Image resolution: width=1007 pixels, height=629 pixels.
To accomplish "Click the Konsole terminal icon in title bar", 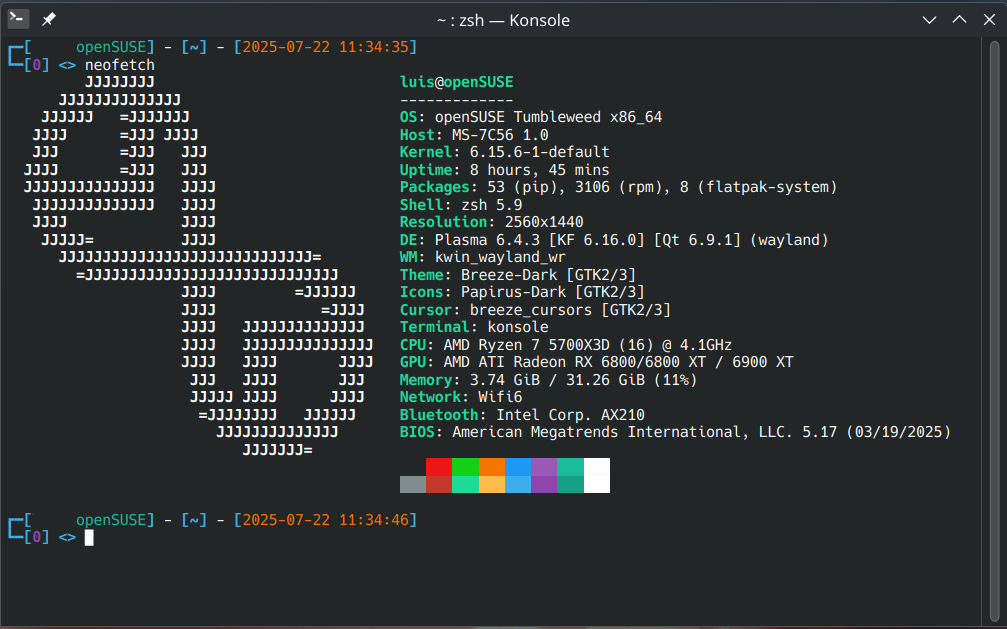I will [x=18, y=19].
